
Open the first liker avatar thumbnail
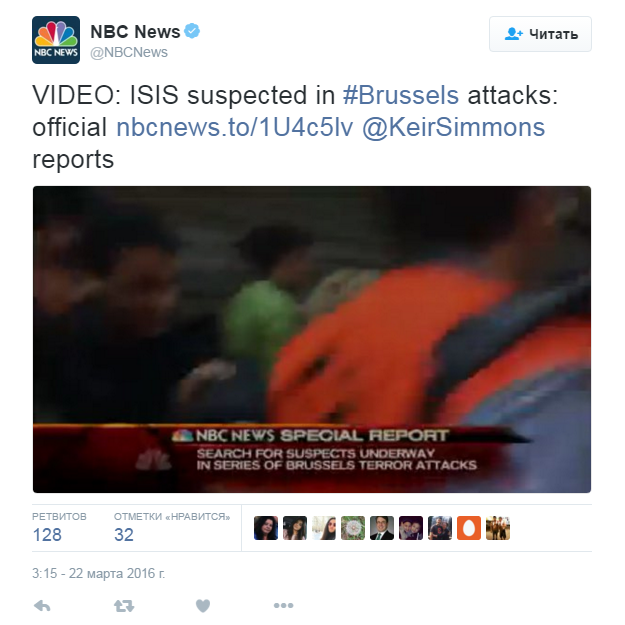(x=266, y=528)
